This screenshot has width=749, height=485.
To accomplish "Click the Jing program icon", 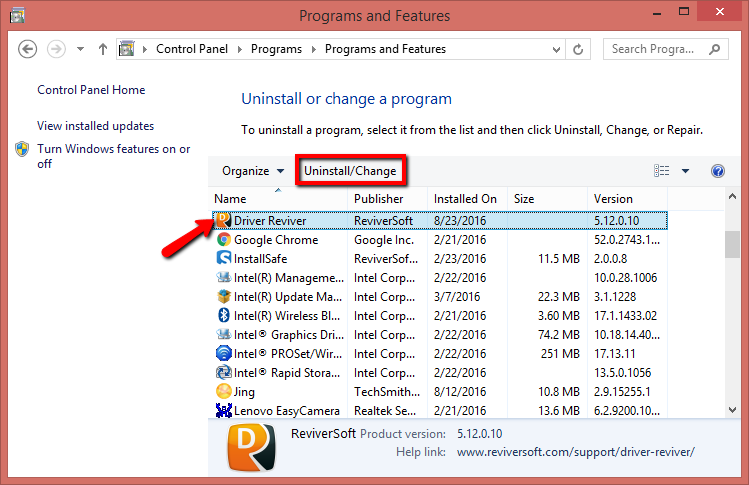I will (x=224, y=391).
